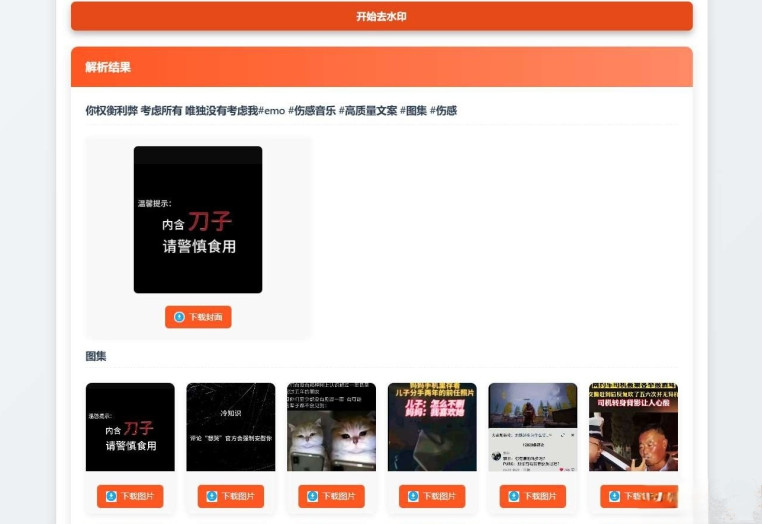This screenshot has width=762, height=524.
Task: Select the first gallery thumbnail with 刀子 text
Action: (130, 427)
